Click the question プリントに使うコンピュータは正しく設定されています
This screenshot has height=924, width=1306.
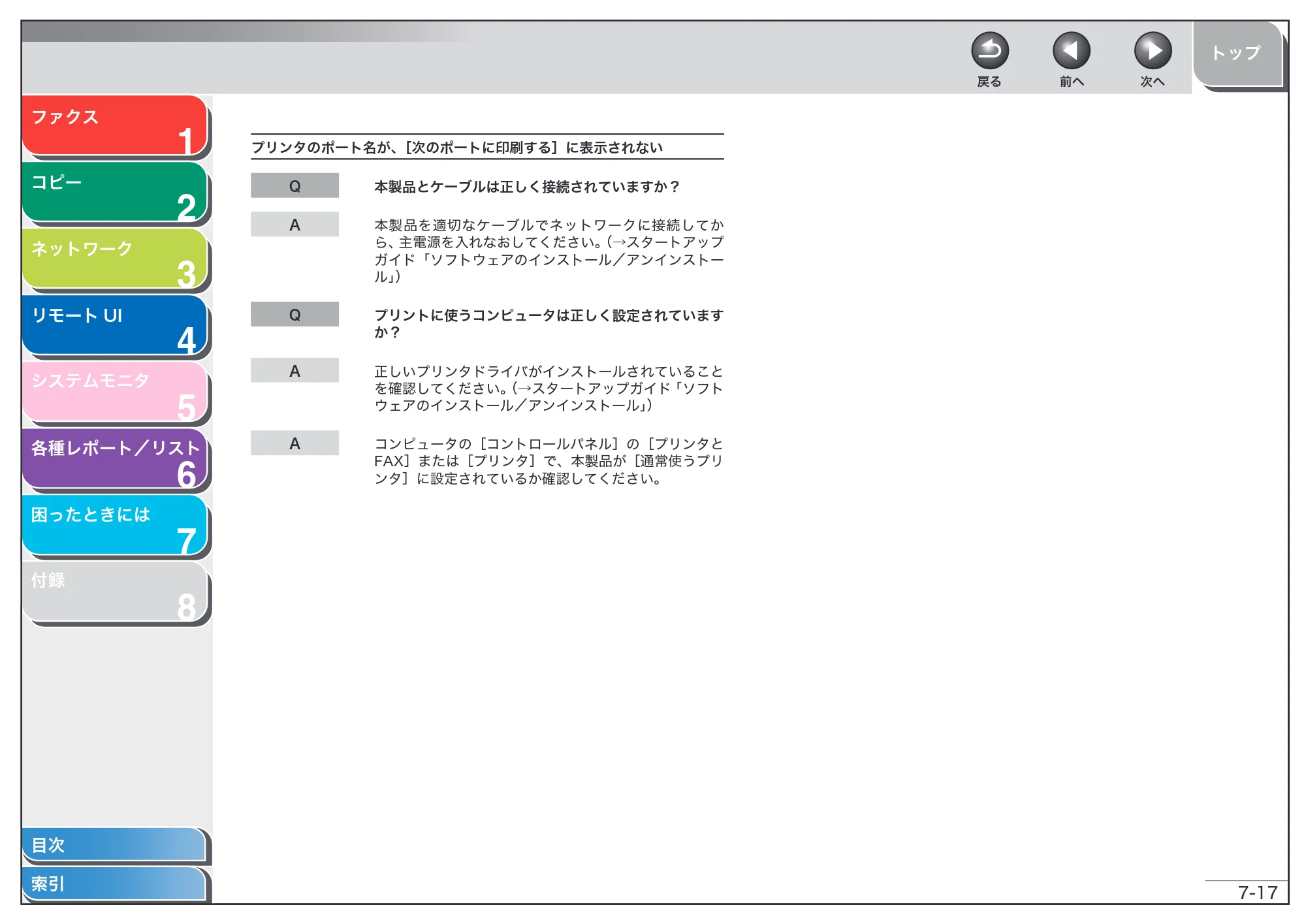click(x=549, y=323)
